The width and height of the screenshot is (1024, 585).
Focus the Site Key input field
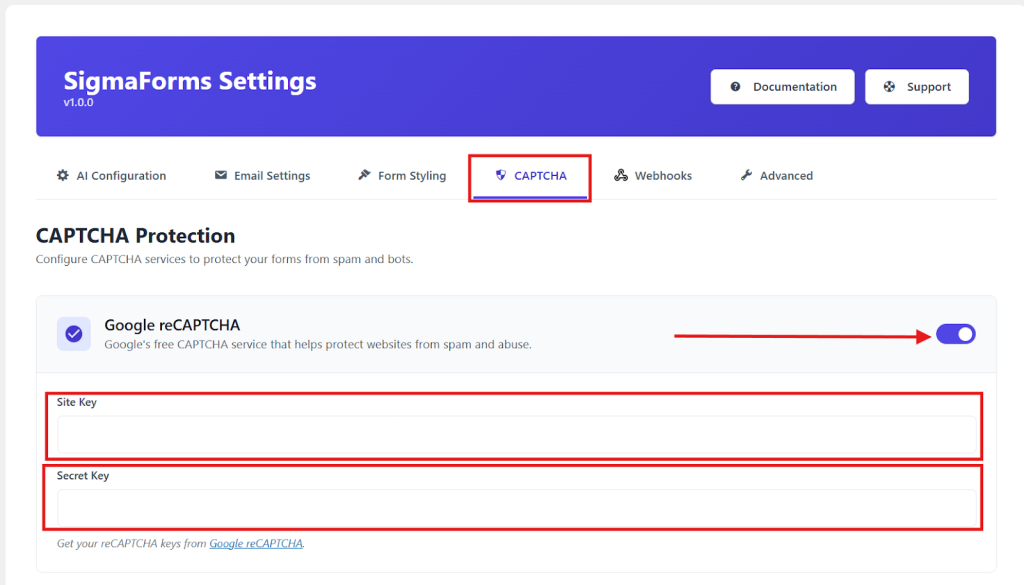(x=516, y=436)
